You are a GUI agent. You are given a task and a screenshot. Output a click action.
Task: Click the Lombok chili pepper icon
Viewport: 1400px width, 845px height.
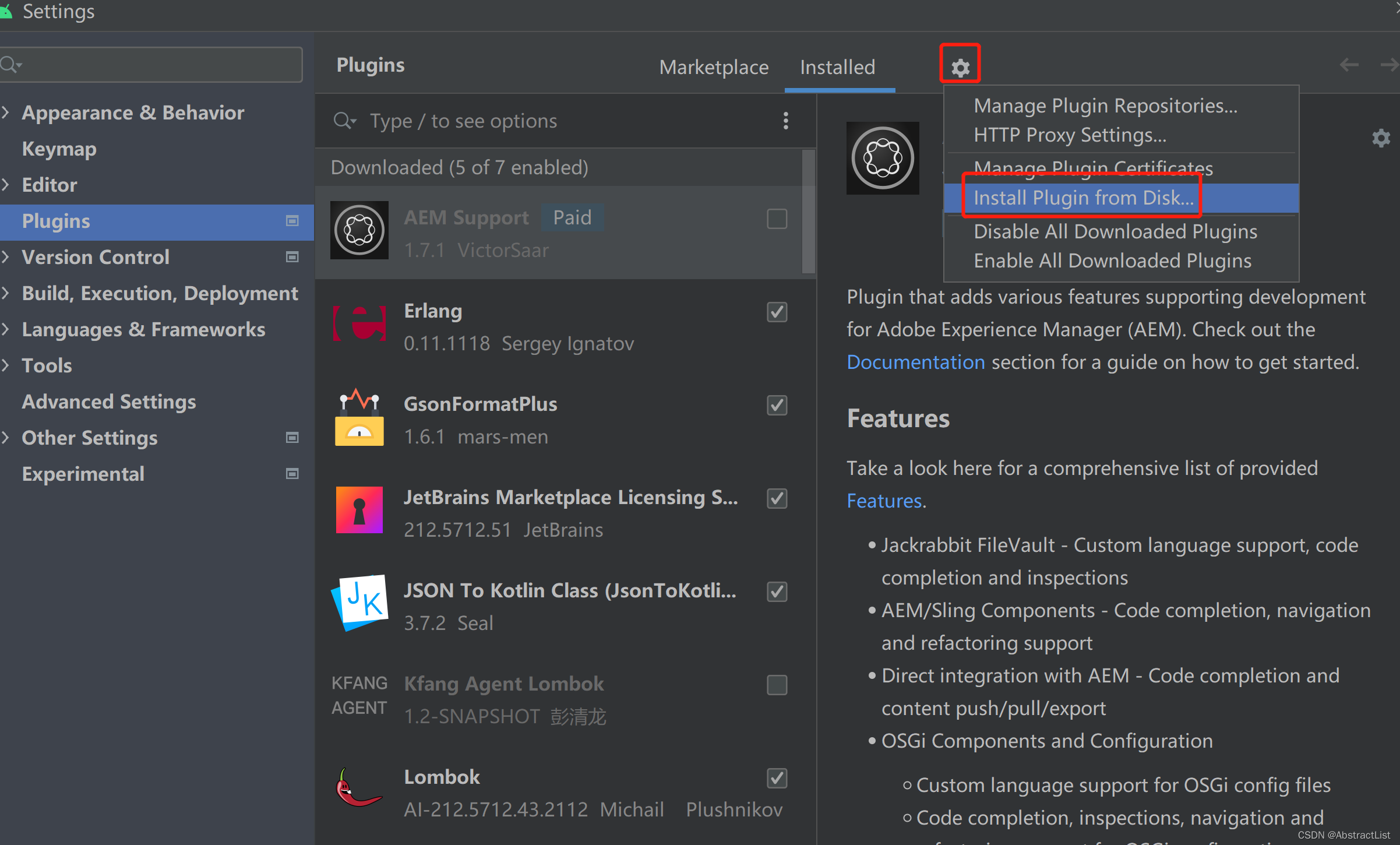point(358,788)
